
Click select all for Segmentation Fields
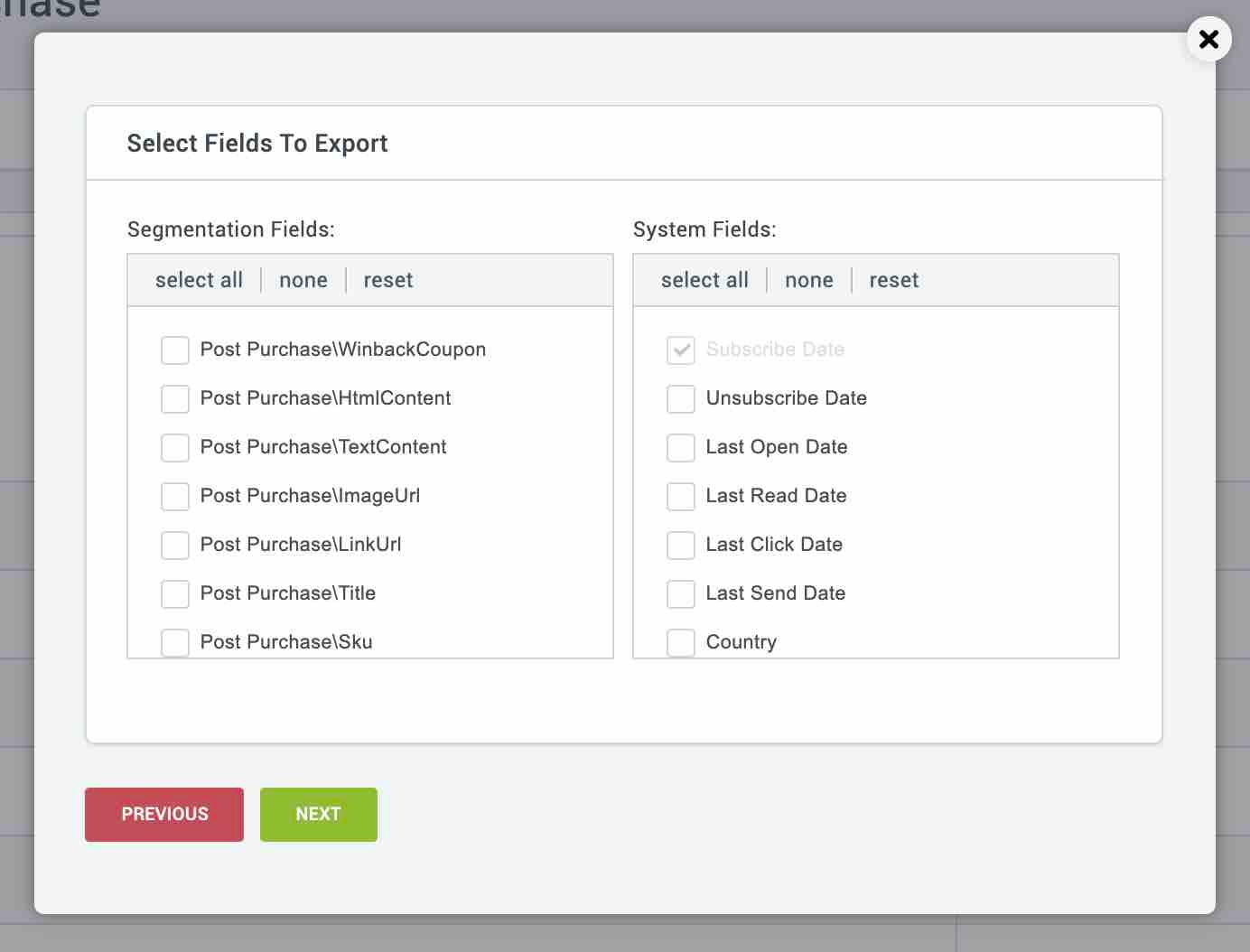tap(199, 280)
